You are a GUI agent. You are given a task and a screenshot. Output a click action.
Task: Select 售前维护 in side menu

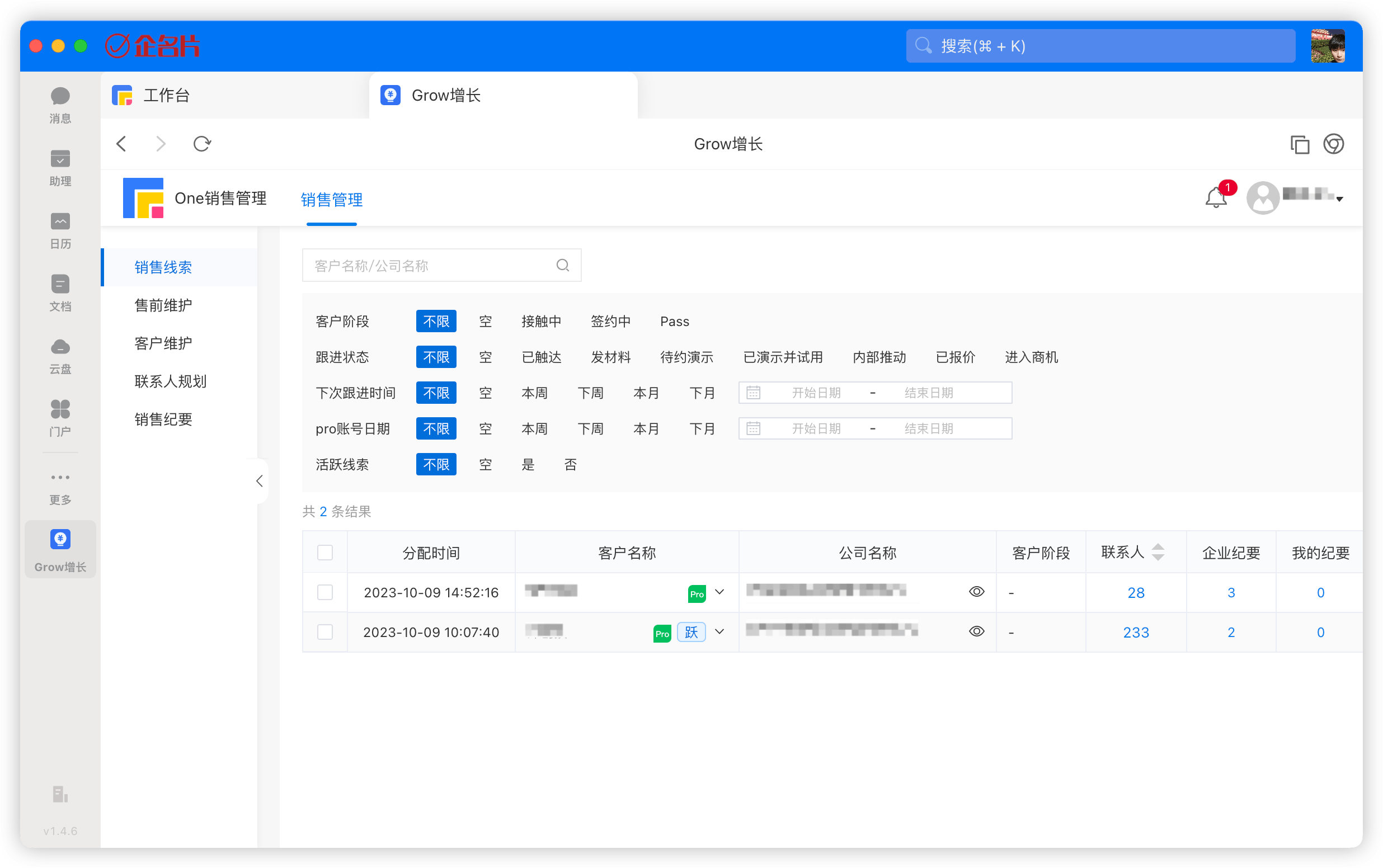pyautogui.click(x=163, y=305)
